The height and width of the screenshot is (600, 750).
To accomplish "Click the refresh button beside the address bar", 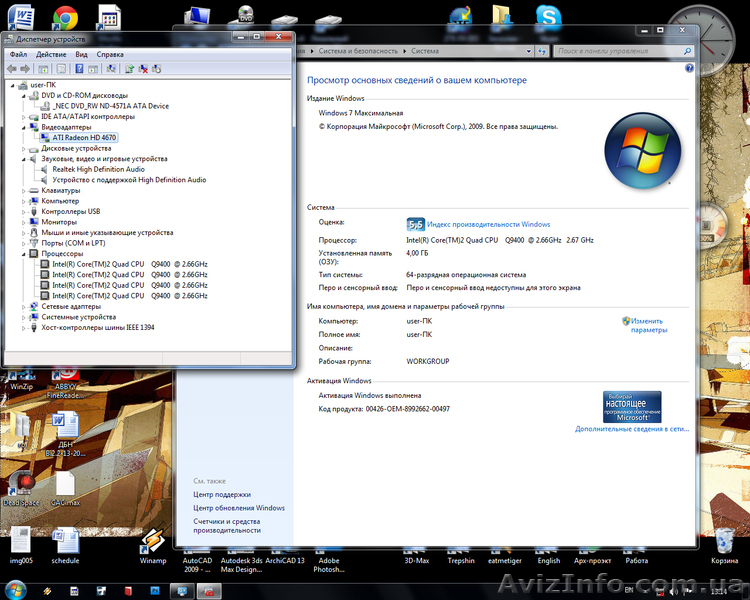I will 542,51.
